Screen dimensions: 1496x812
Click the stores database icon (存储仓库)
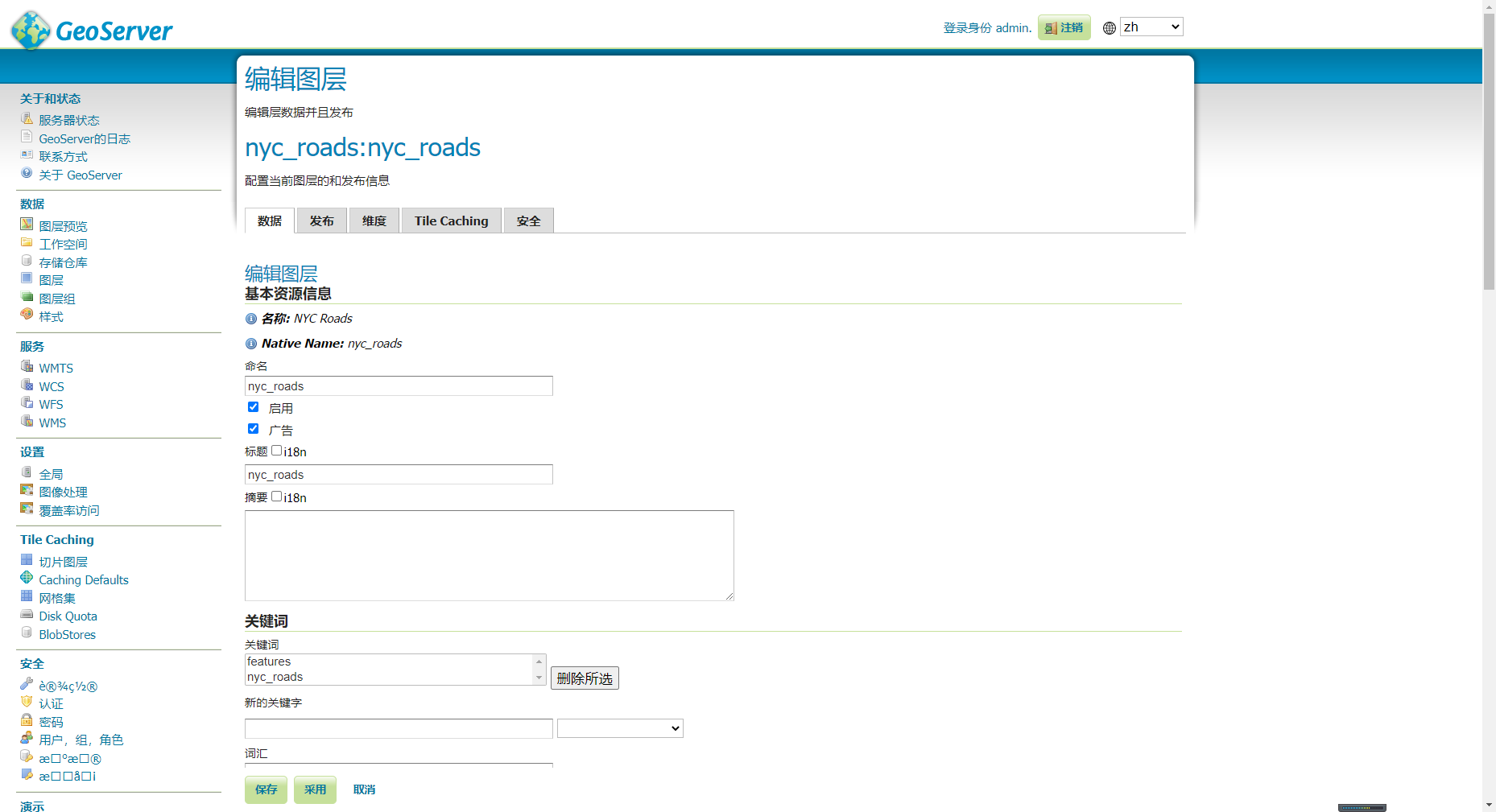pos(27,261)
